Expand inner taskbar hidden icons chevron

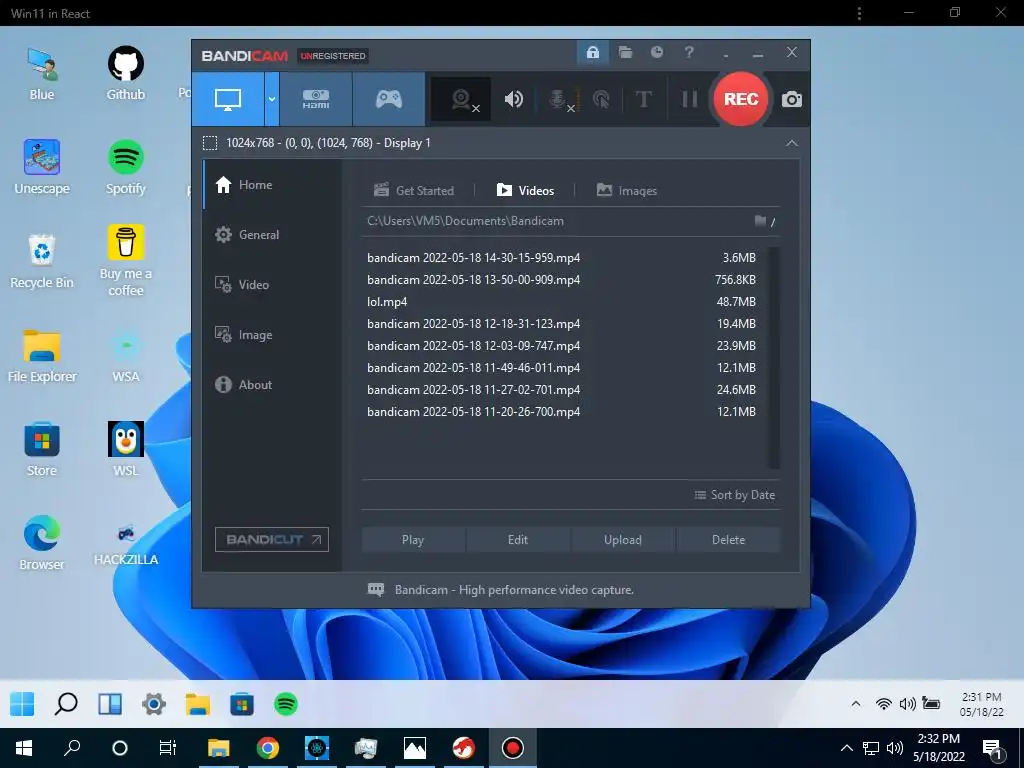(856, 703)
